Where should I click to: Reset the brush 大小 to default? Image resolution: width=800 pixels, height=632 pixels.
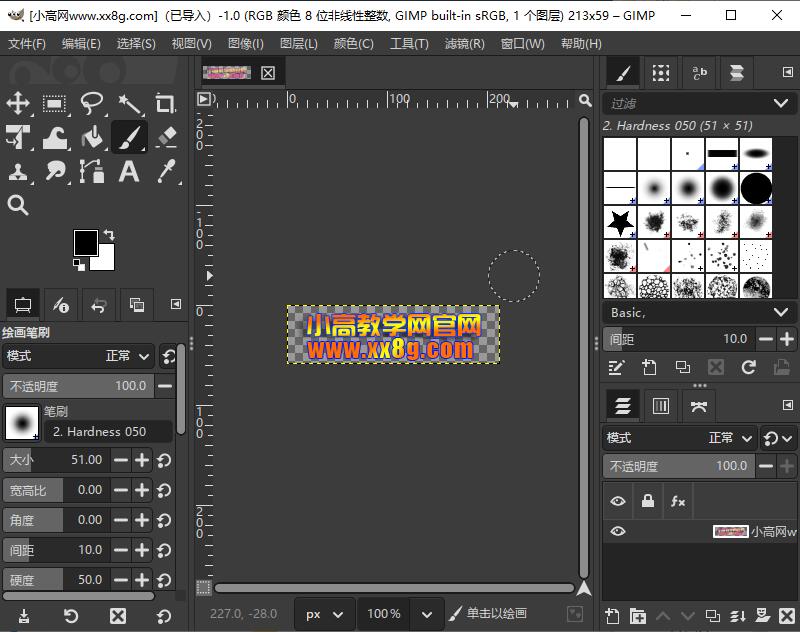click(164, 460)
